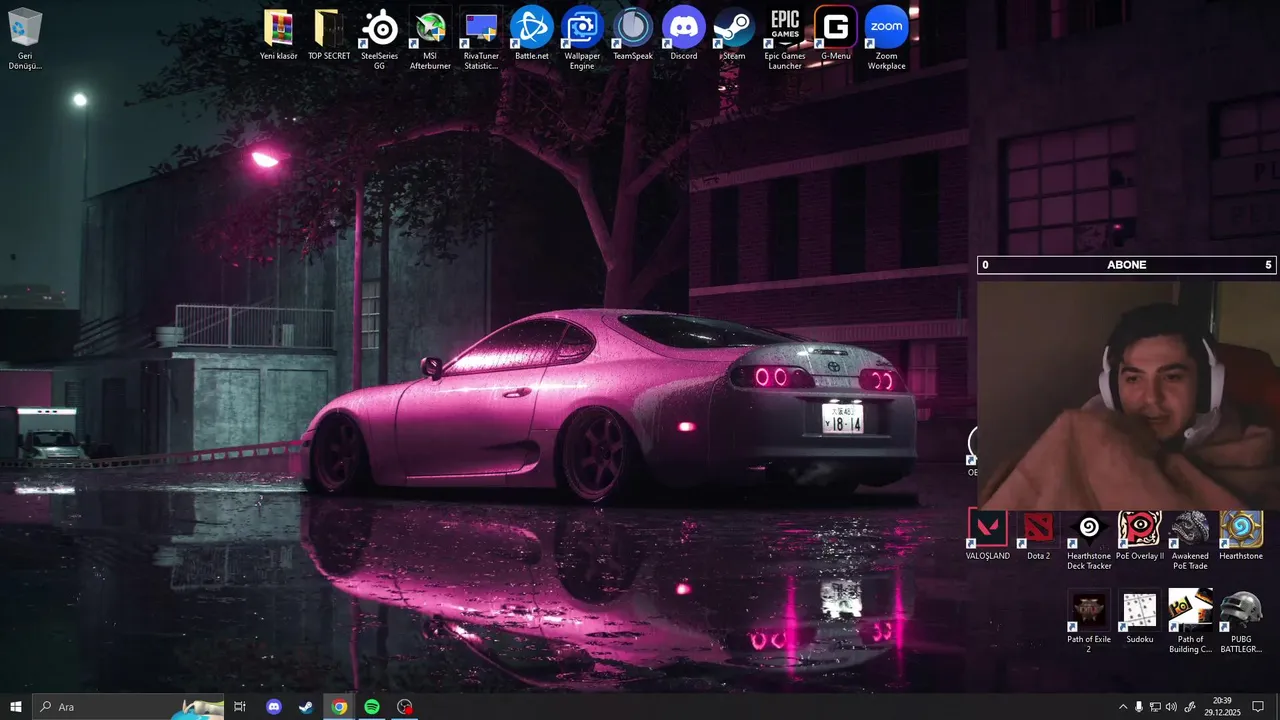This screenshot has width=1280, height=720.
Task: Open Path of Building shortcut
Action: [1190, 622]
